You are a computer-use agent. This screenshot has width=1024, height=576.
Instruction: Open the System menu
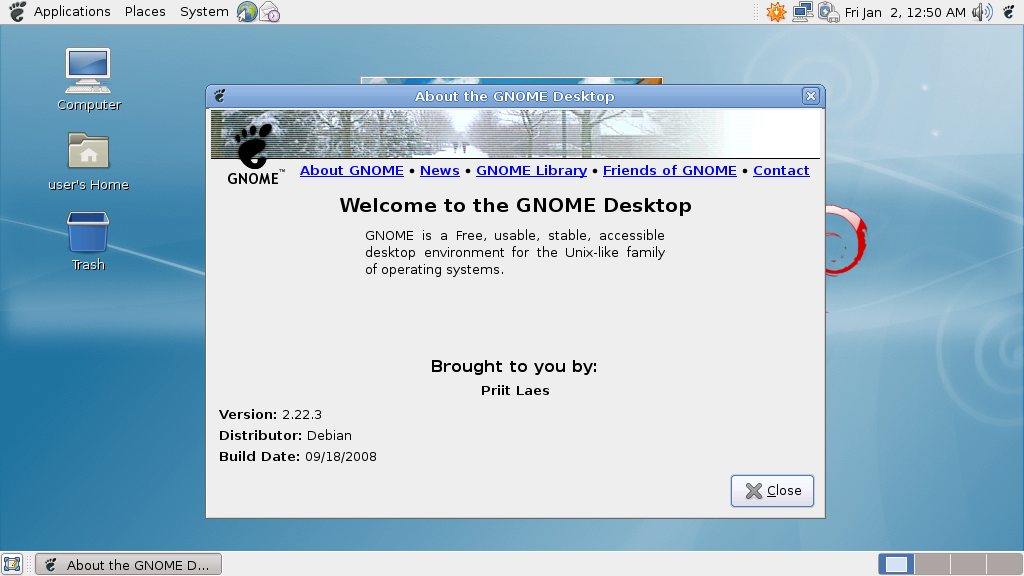tap(204, 12)
